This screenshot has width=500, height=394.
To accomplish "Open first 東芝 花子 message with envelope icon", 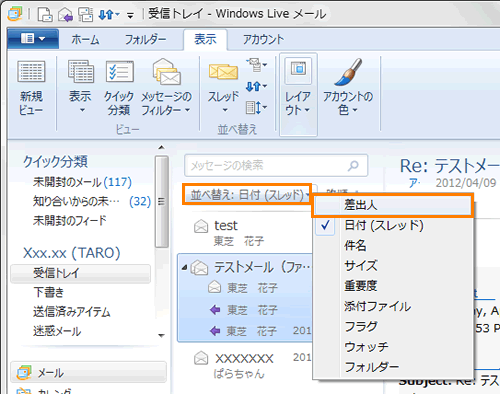I will pos(245,288).
